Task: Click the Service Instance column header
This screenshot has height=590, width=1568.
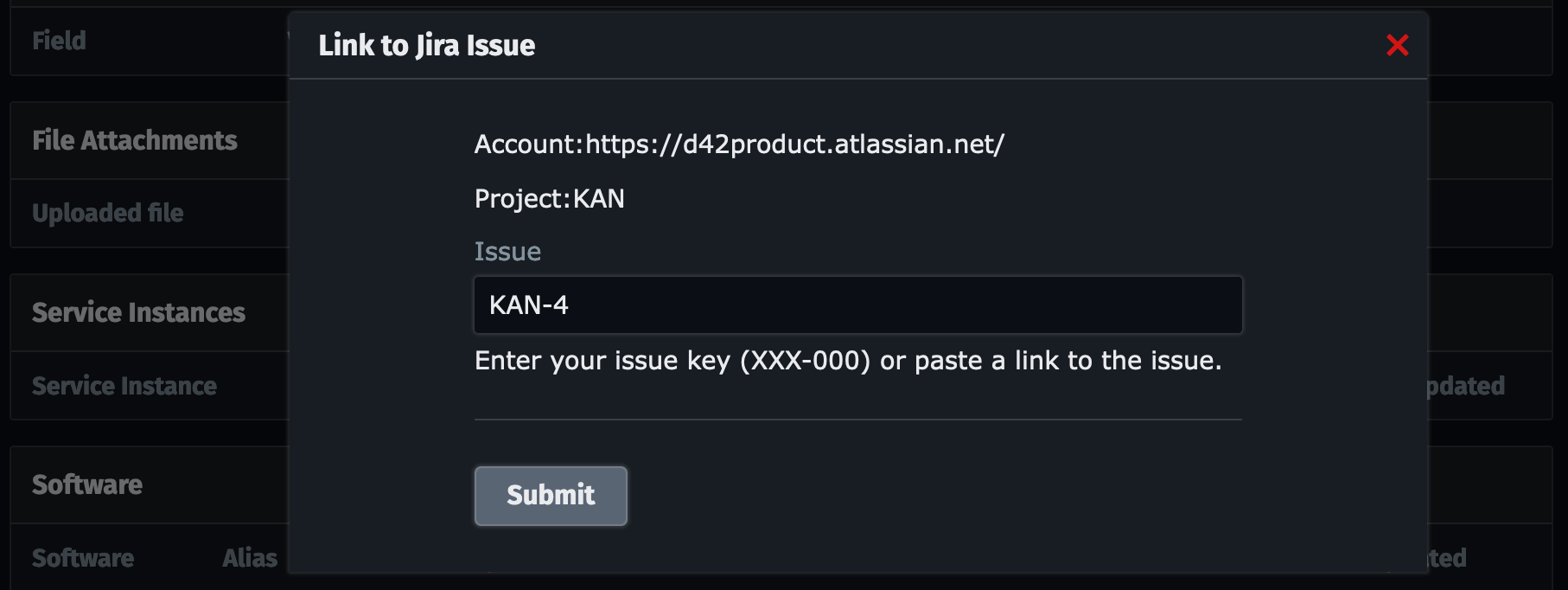Action: coord(124,386)
